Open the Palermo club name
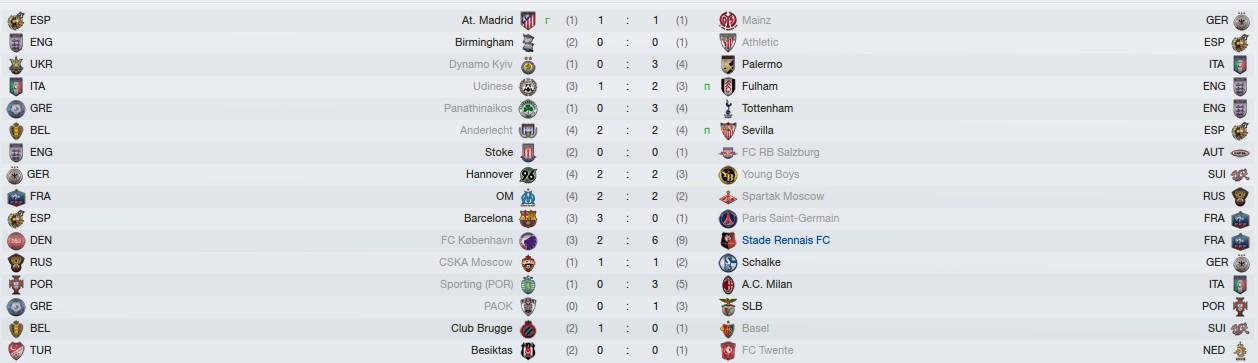The image size is (1258, 363). click(x=762, y=64)
